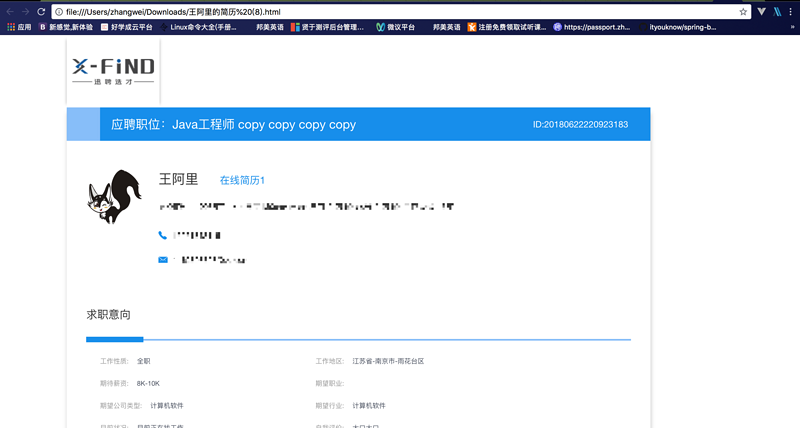Show more bookmarks with the overflow chevron
The image size is (800, 428).
793,27
